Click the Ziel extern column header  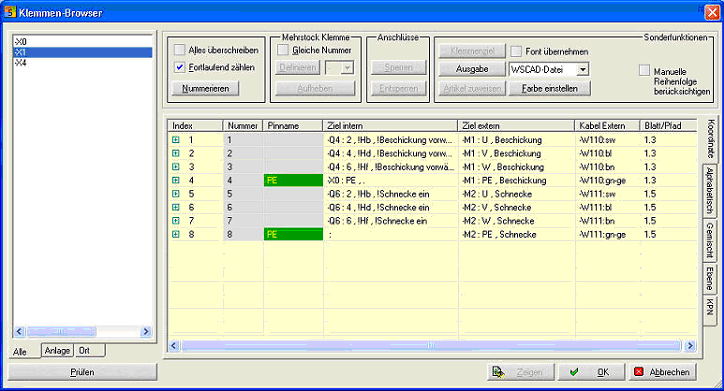click(x=516, y=126)
